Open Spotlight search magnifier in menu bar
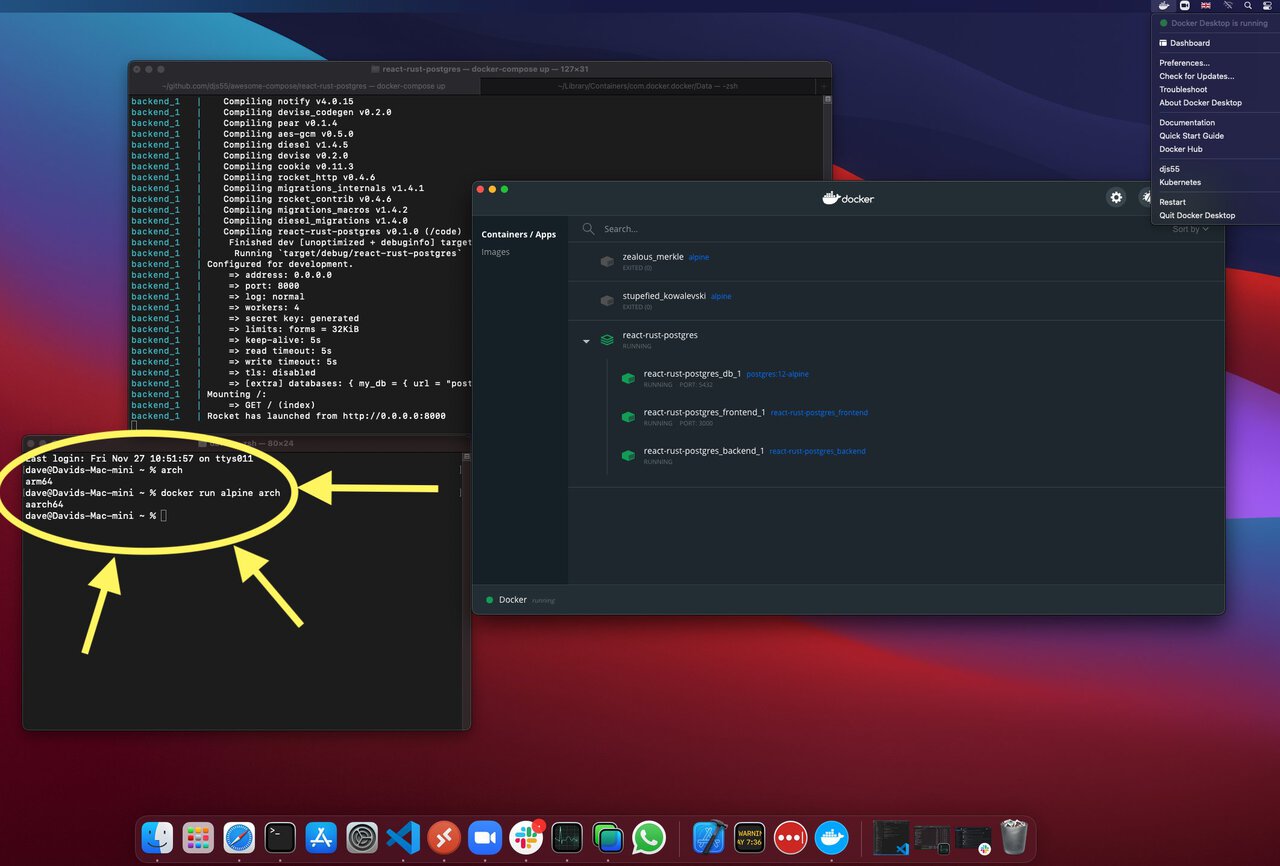This screenshot has width=1280, height=866. coord(1248,6)
